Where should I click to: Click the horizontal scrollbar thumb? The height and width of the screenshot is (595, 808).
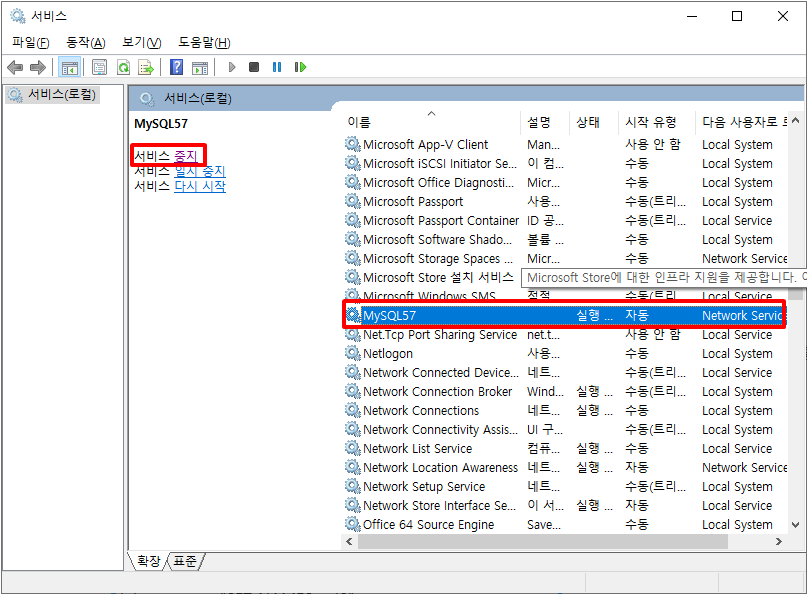(x=543, y=541)
